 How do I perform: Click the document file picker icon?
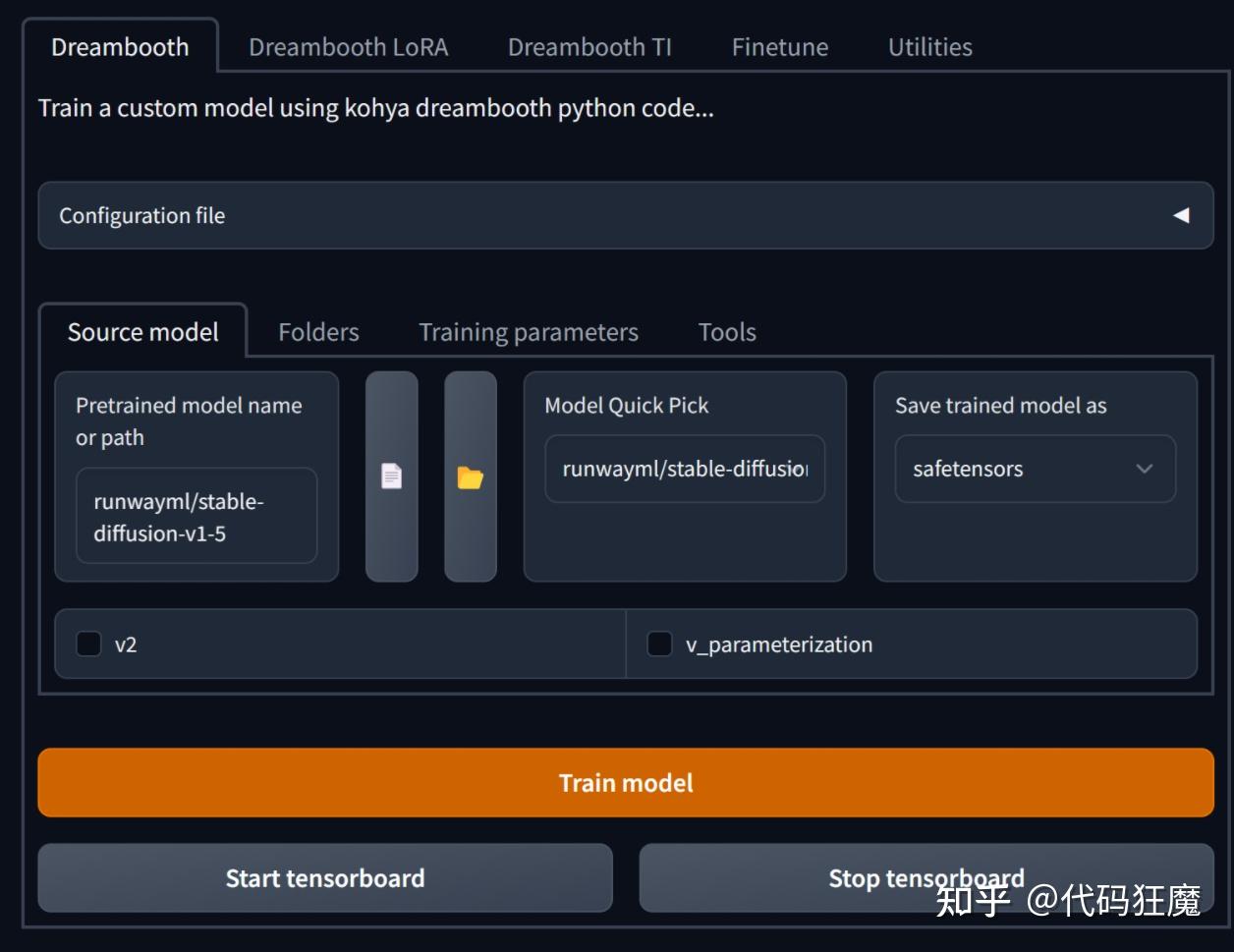coord(392,476)
